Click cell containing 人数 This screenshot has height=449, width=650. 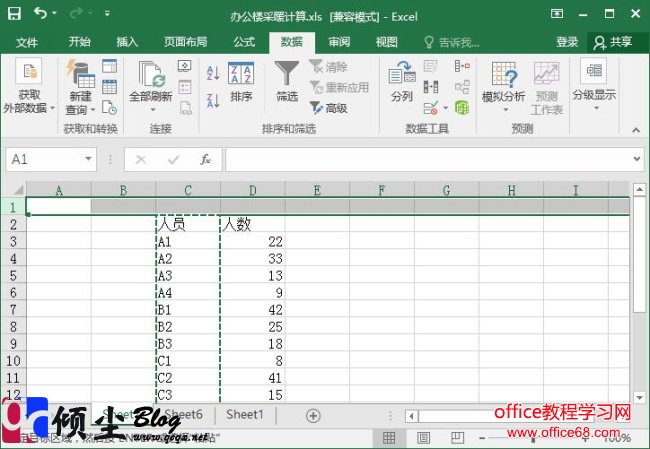(x=252, y=224)
